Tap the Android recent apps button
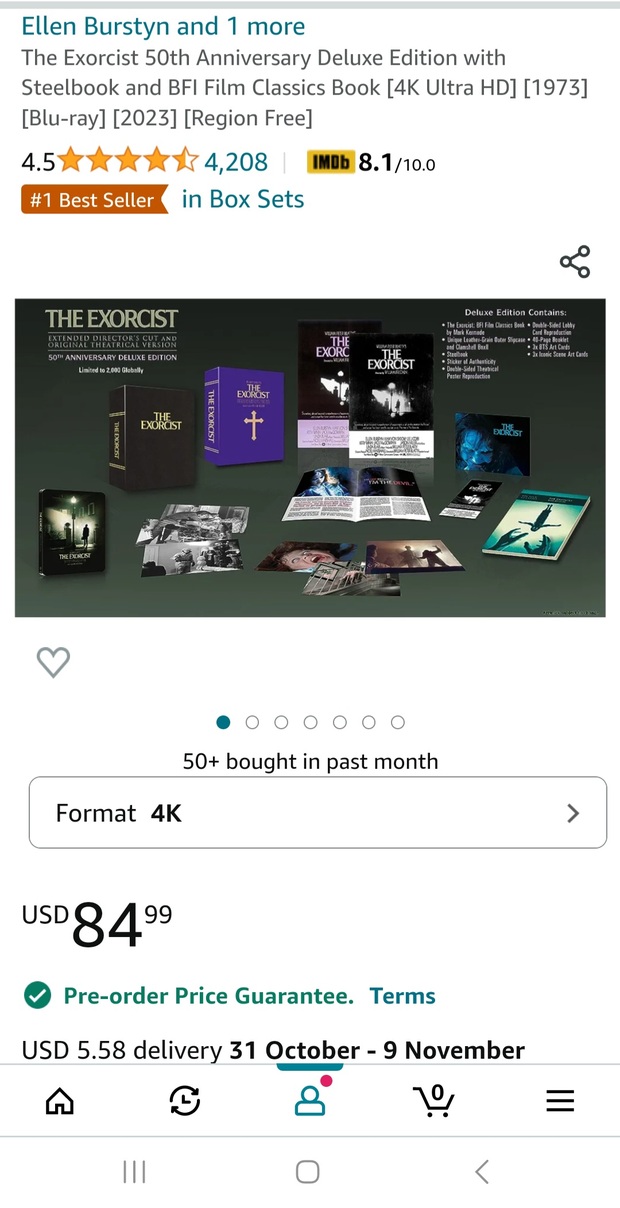 click(134, 1172)
